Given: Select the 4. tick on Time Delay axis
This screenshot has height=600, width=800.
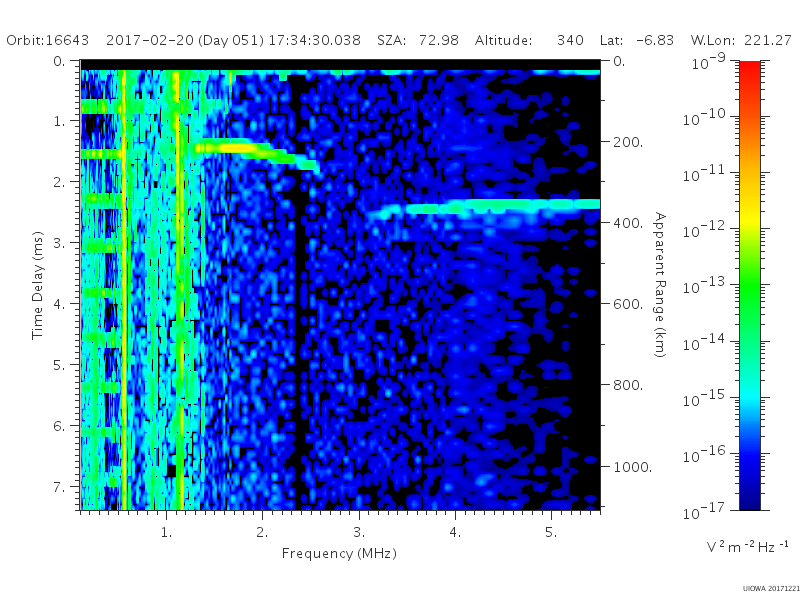Looking at the screenshot, I should point(59,304).
